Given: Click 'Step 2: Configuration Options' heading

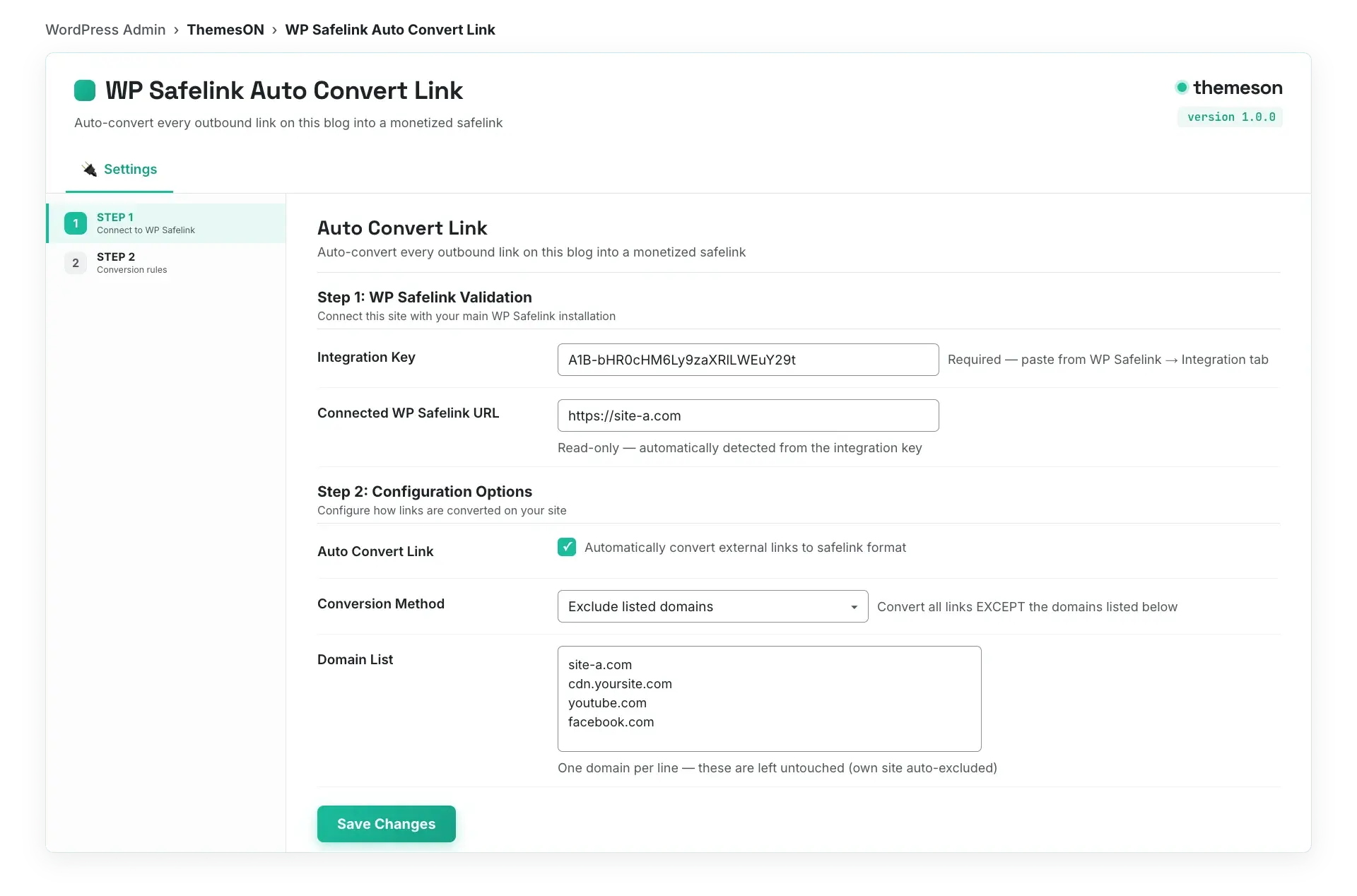Looking at the screenshot, I should tap(424, 492).
